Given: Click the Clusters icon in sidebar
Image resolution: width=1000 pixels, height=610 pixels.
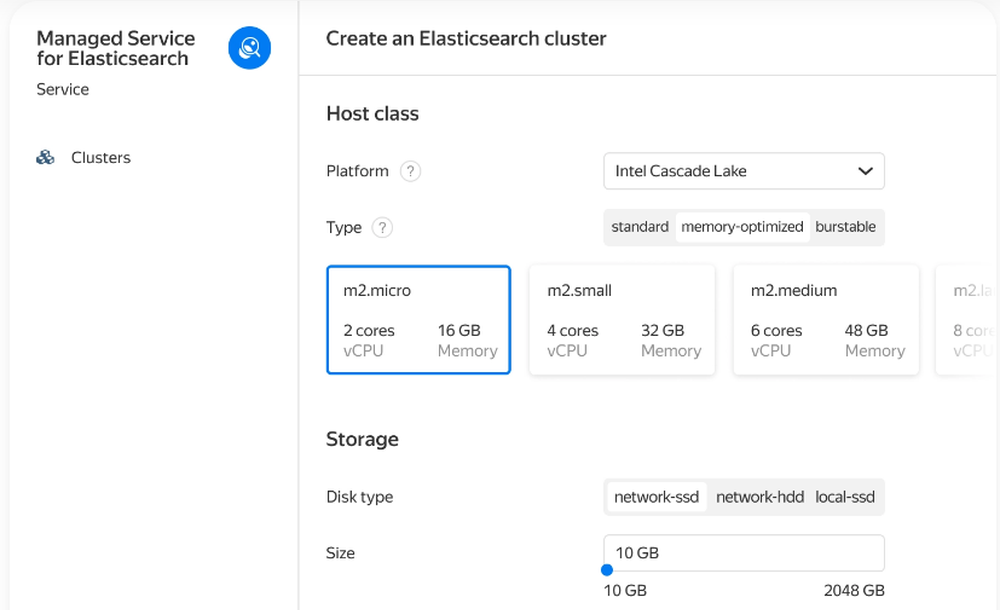Looking at the screenshot, I should (45, 158).
